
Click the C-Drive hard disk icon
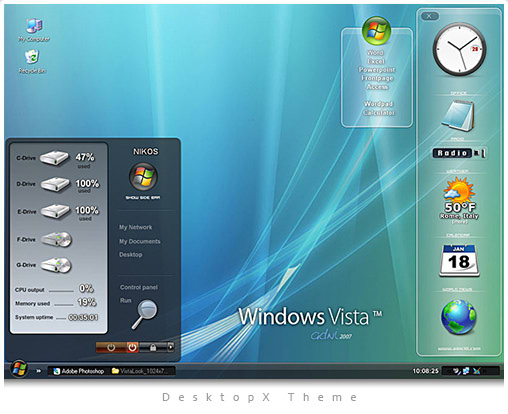(x=54, y=158)
